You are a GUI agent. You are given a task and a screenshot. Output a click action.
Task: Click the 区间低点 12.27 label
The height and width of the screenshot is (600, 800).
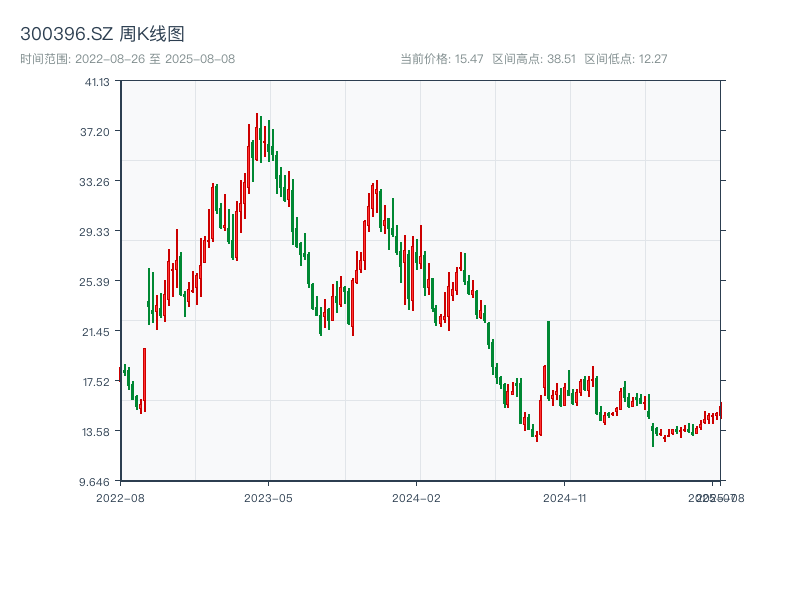pos(625,59)
